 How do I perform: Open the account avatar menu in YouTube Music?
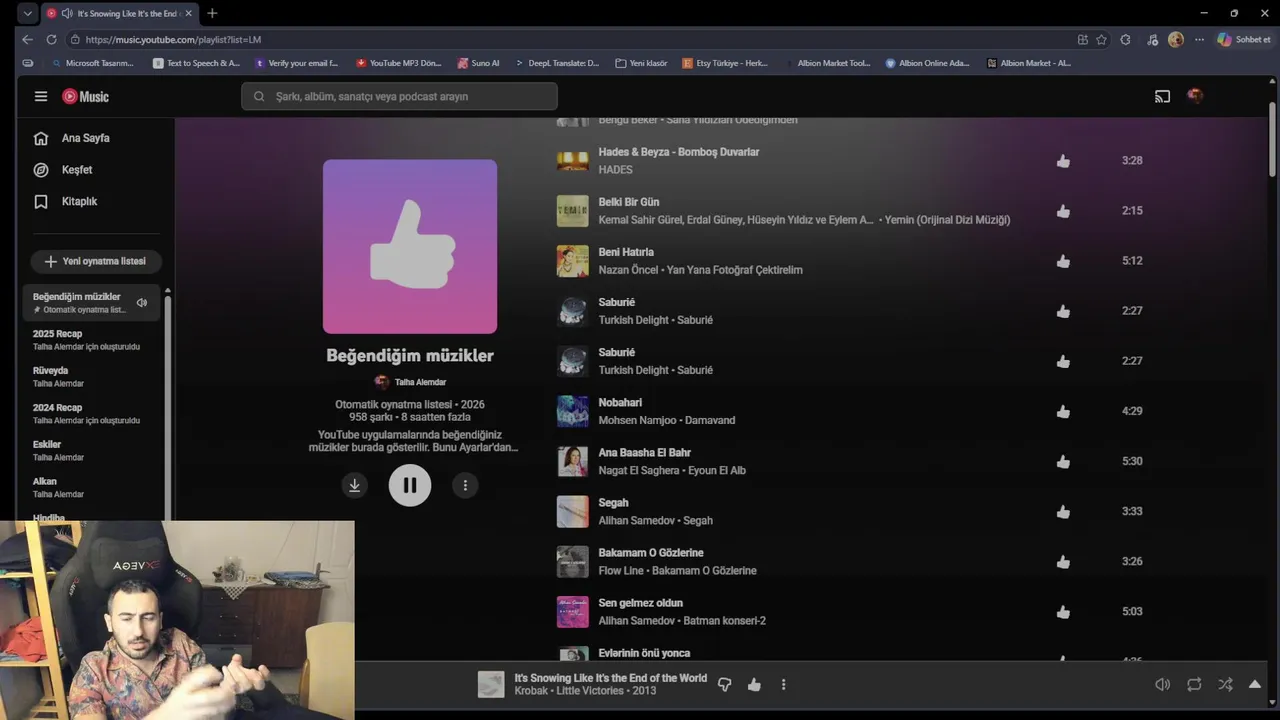point(1194,96)
